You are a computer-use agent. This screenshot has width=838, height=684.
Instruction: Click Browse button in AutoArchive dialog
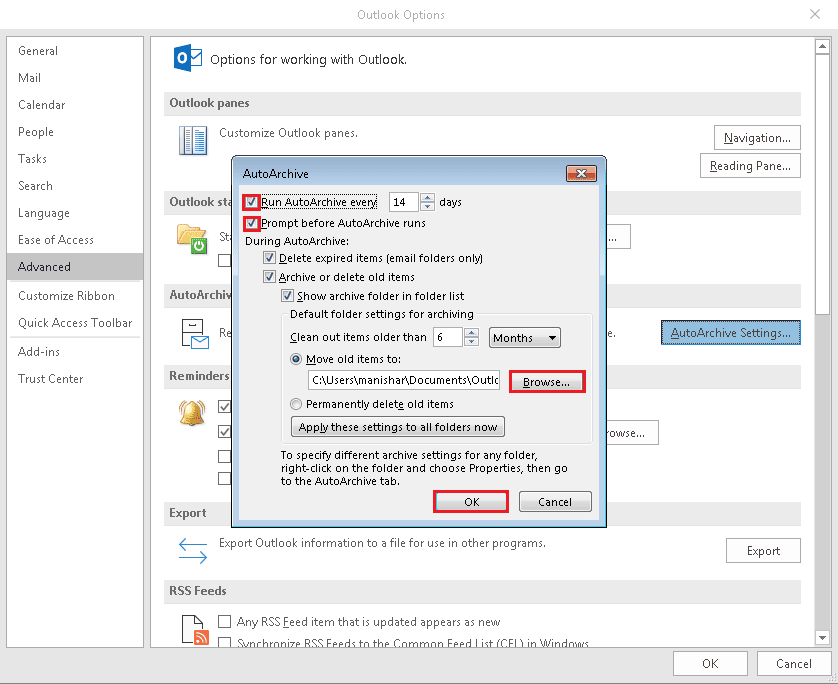coord(547,382)
